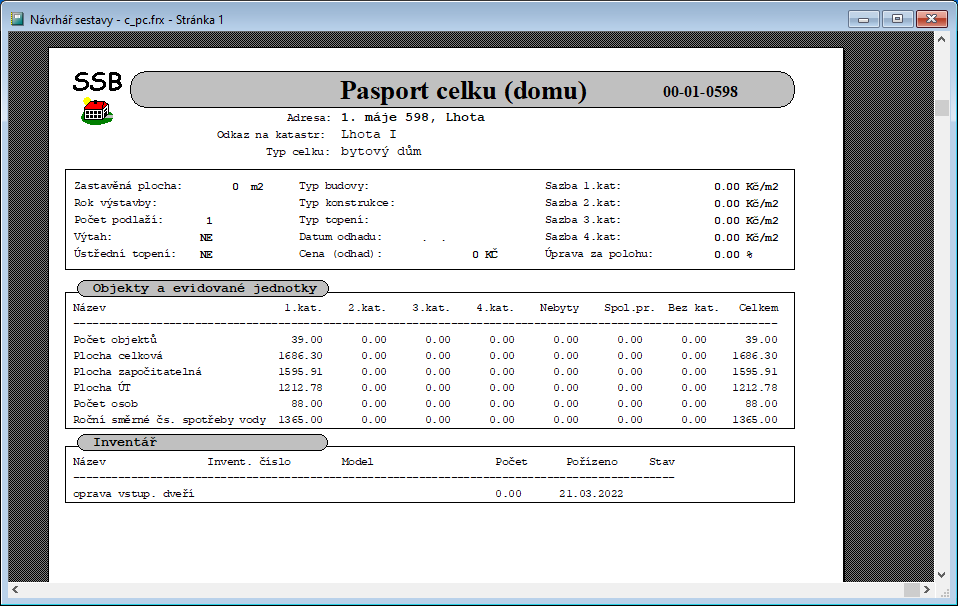Click the horizontal scrollbar left arrow

click(16, 591)
